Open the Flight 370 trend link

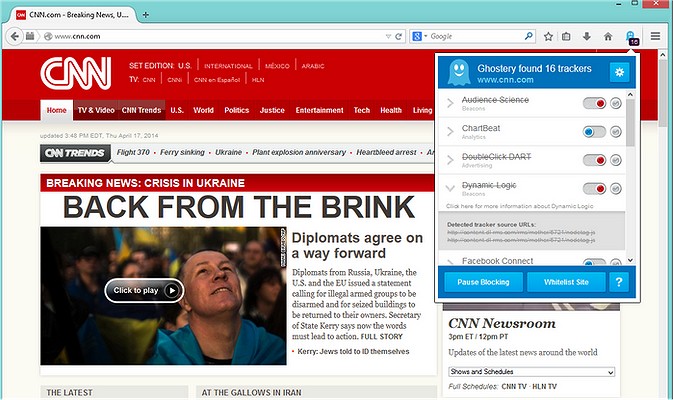133,152
